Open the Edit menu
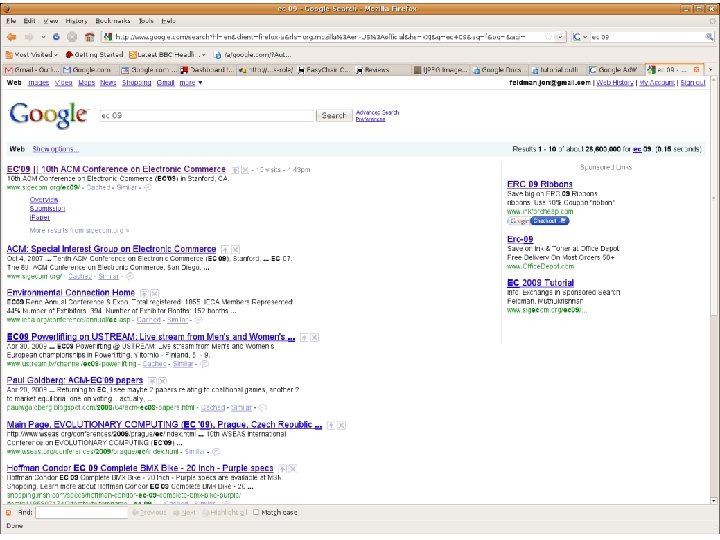 coord(29,21)
